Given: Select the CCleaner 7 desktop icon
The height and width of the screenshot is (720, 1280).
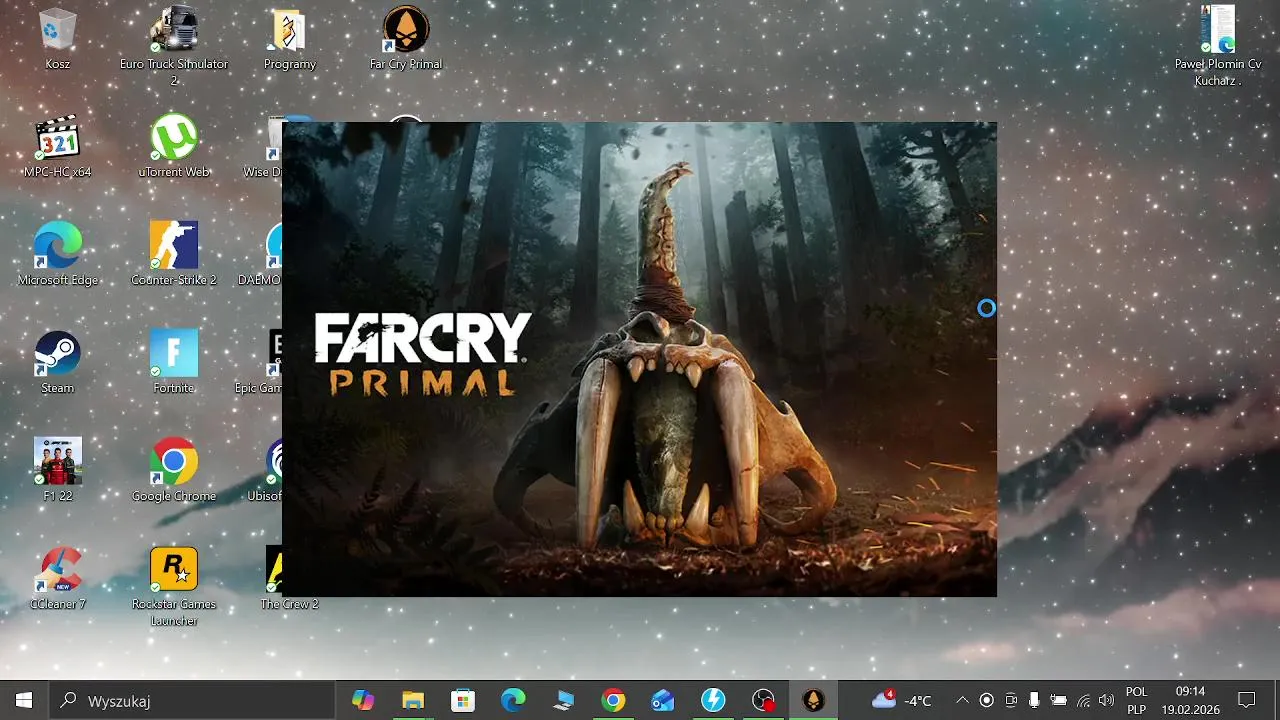Looking at the screenshot, I should point(57,578).
